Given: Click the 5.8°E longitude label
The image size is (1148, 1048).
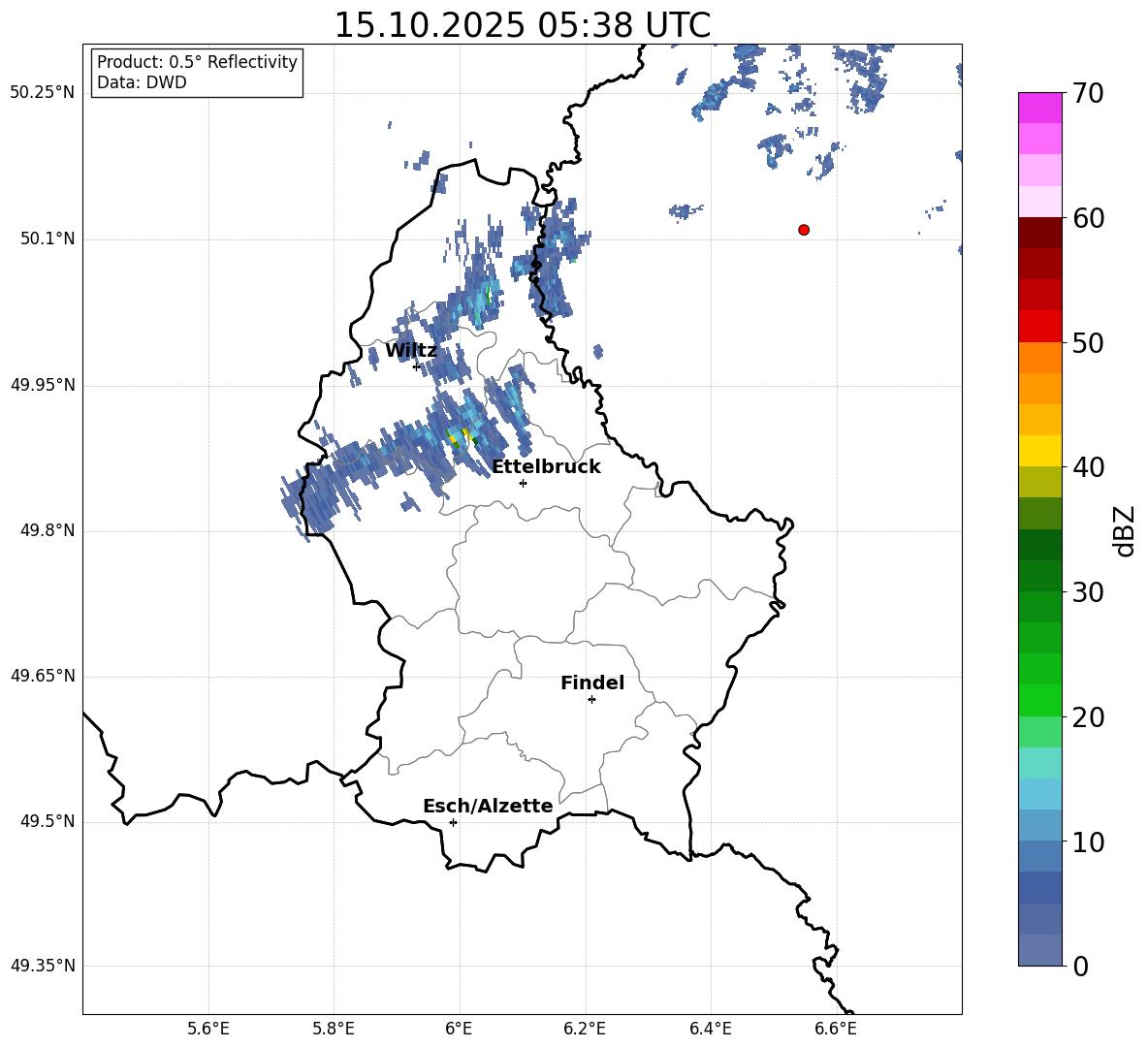Looking at the screenshot, I should click(334, 1029).
